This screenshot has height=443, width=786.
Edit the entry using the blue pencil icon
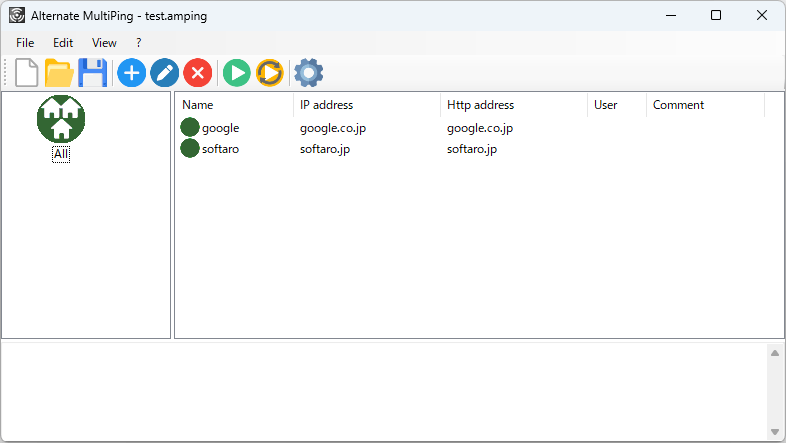pyautogui.click(x=164, y=72)
